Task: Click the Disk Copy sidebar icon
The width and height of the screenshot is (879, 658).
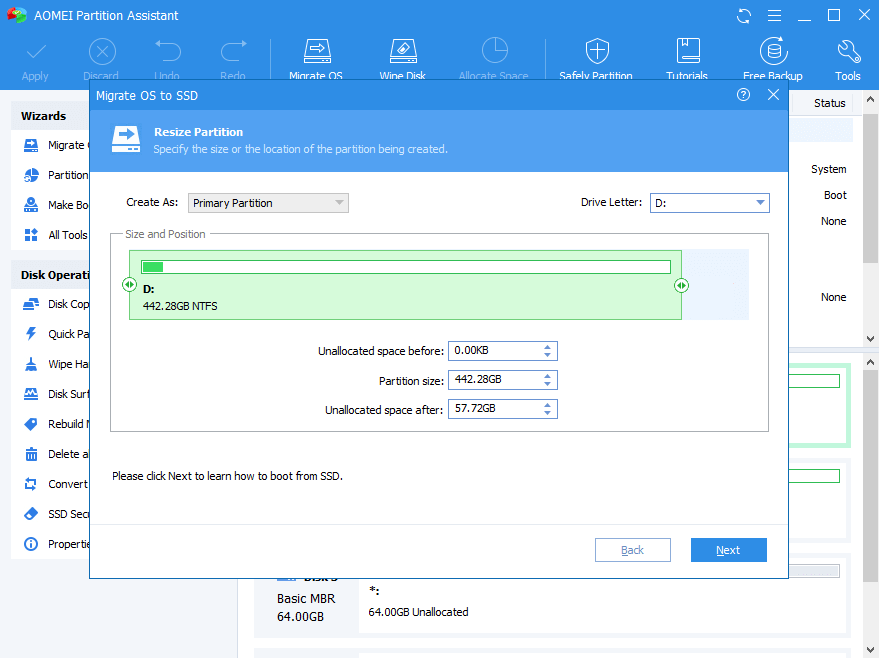Action: [x=31, y=304]
